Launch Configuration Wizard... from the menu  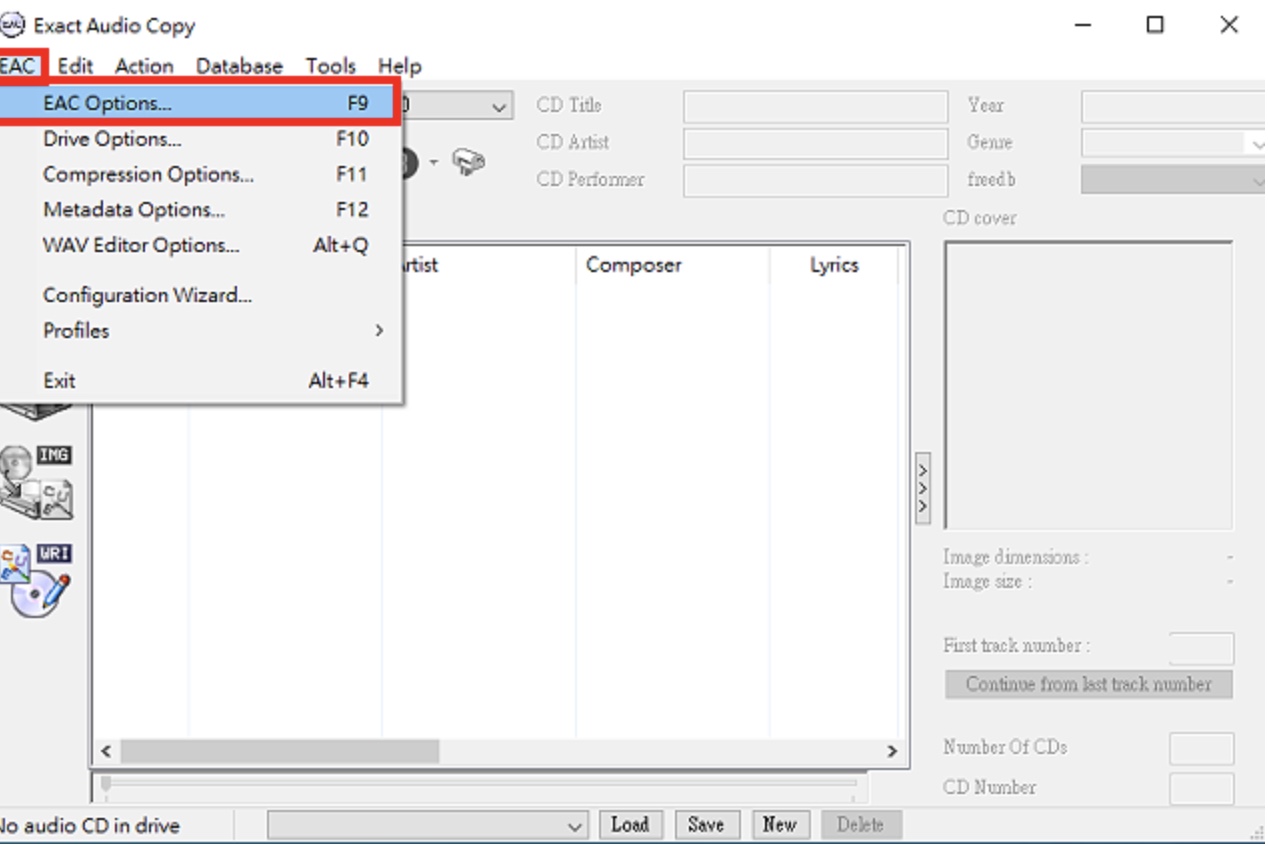(x=200, y=295)
